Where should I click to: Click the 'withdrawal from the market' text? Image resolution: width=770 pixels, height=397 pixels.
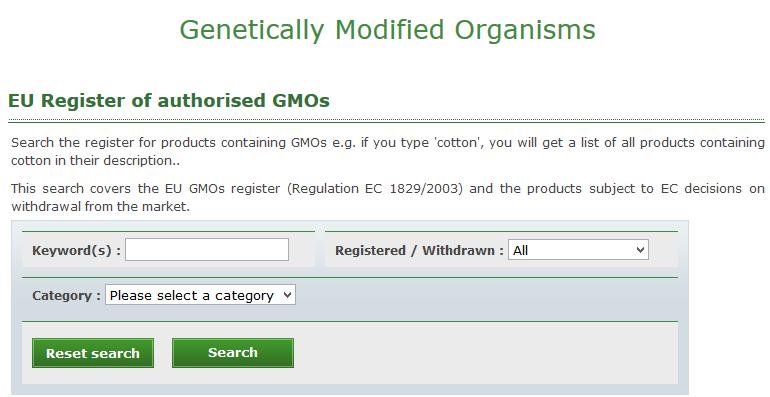click(100, 207)
